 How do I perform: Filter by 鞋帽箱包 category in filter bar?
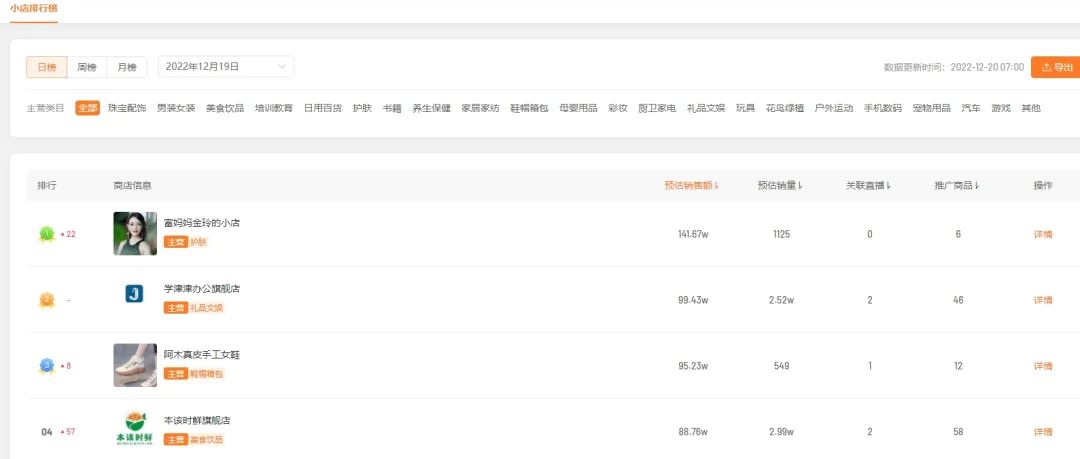click(x=529, y=108)
